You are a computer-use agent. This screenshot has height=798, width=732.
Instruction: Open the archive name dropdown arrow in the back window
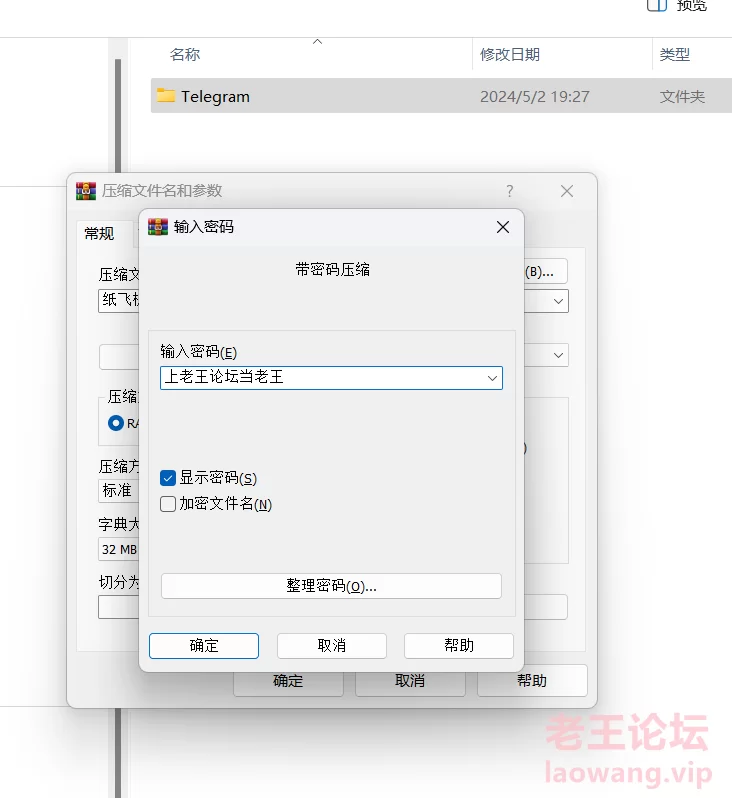pyautogui.click(x=558, y=301)
